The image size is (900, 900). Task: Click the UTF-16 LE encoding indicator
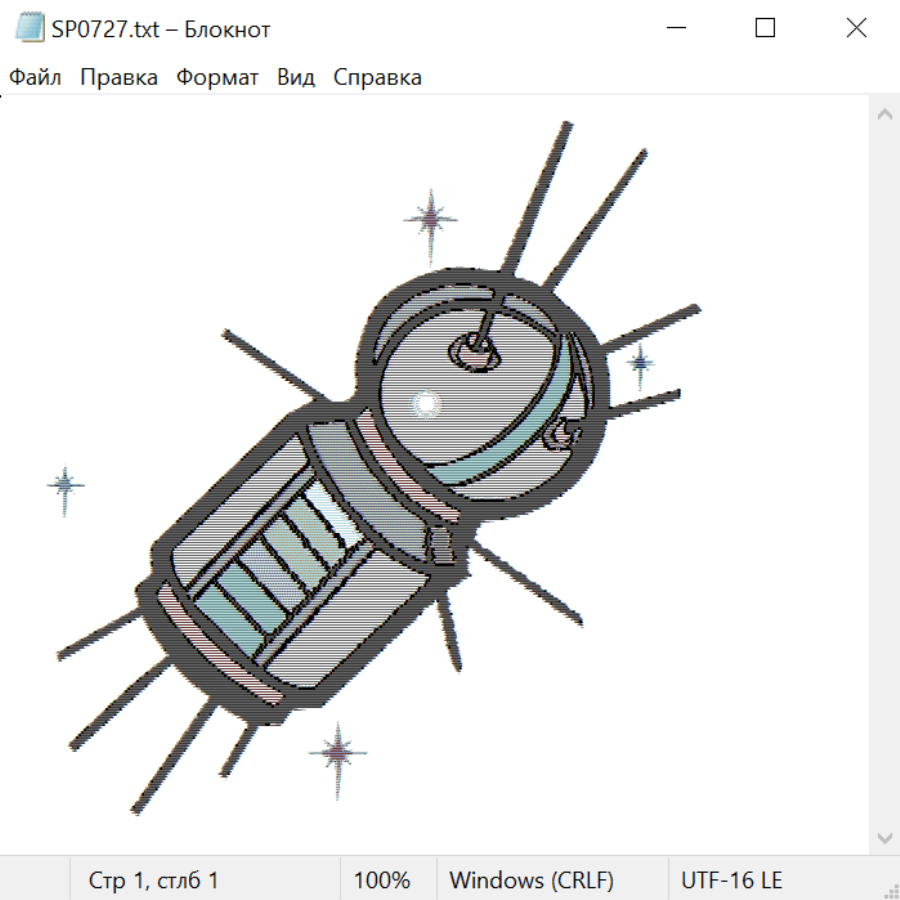(x=731, y=880)
